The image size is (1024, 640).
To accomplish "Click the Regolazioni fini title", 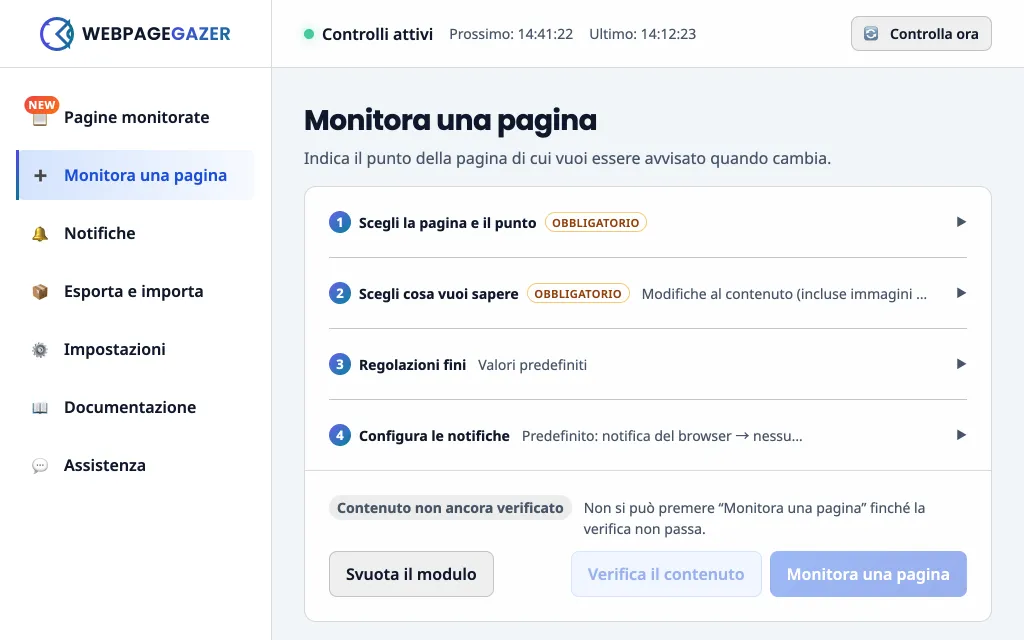I will [412, 365].
